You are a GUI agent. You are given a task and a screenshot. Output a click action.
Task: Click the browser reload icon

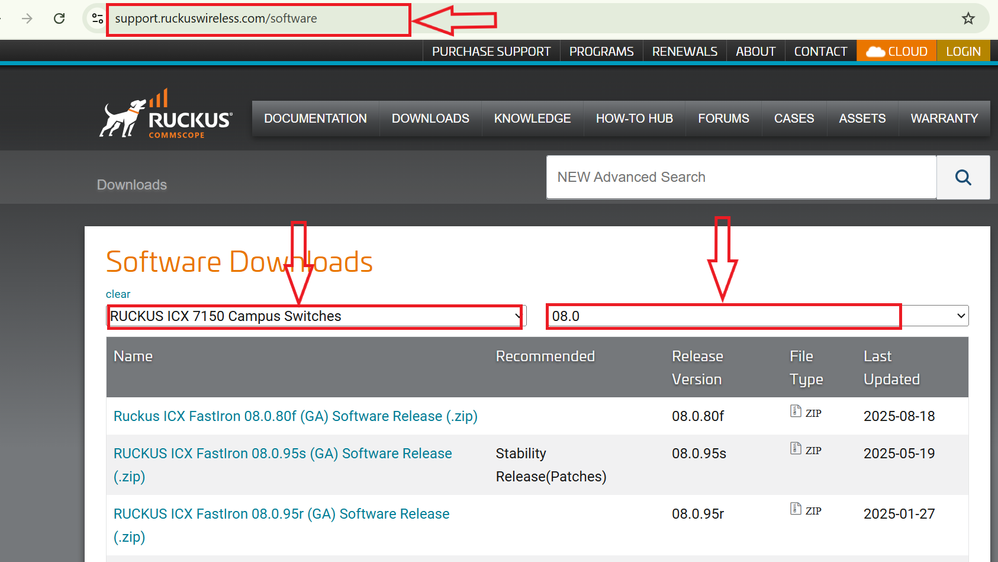[60, 19]
